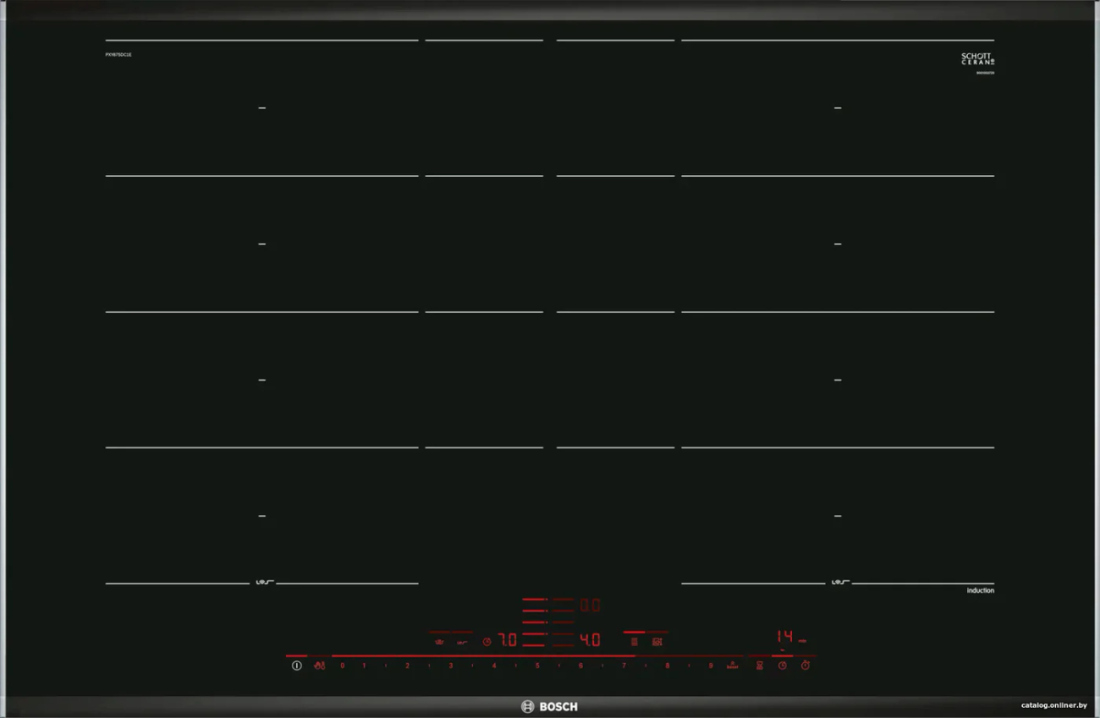The height and width of the screenshot is (718, 1100).
Task: Select power level 5 on the slider
Action: (x=537, y=665)
